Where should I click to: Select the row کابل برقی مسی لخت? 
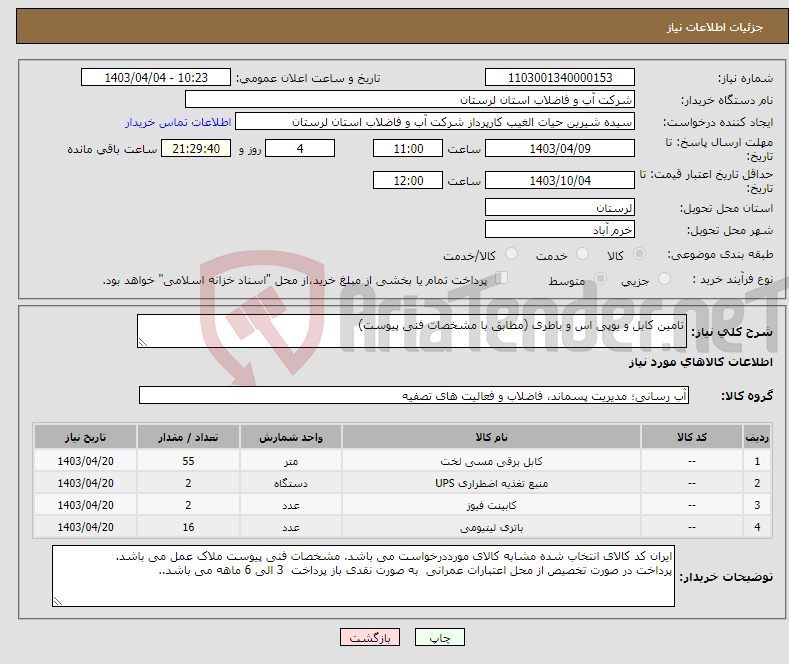tap(403, 461)
